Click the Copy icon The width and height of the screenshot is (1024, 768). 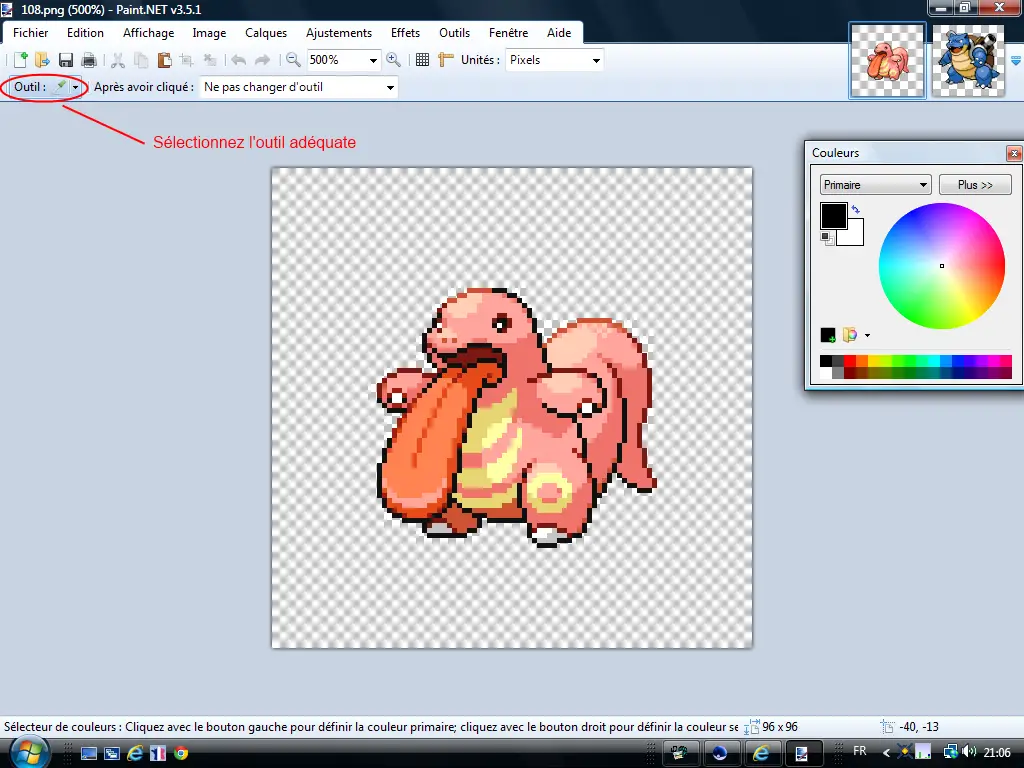coord(141,60)
